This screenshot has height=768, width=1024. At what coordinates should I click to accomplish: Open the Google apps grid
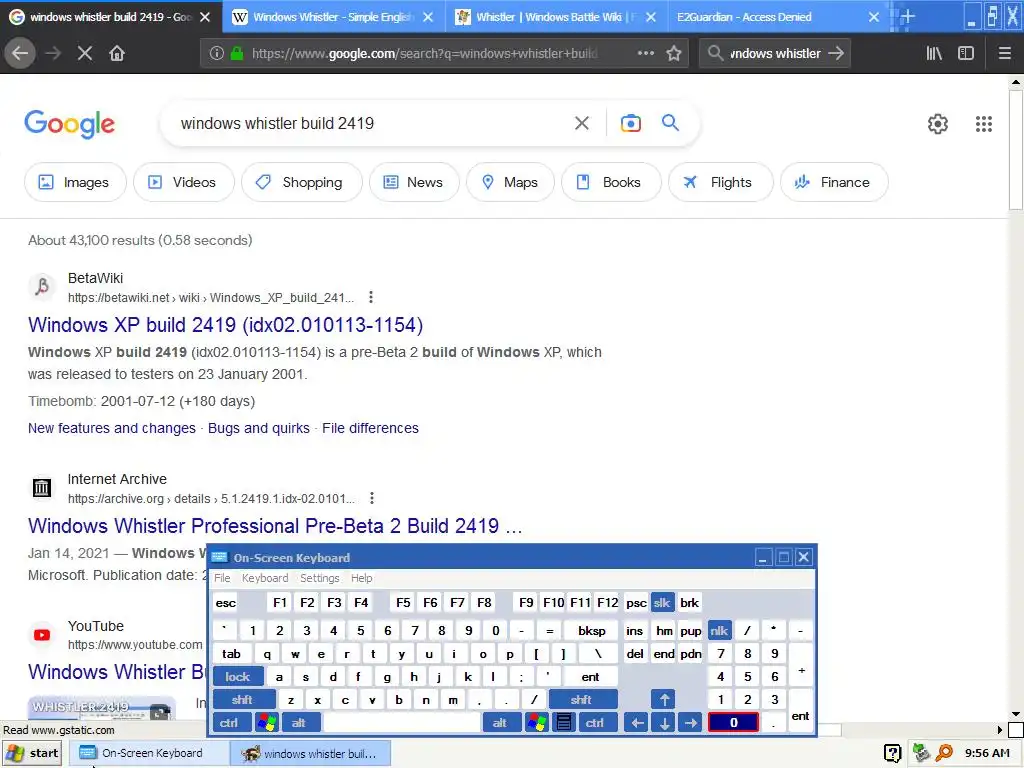click(x=984, y=124)
